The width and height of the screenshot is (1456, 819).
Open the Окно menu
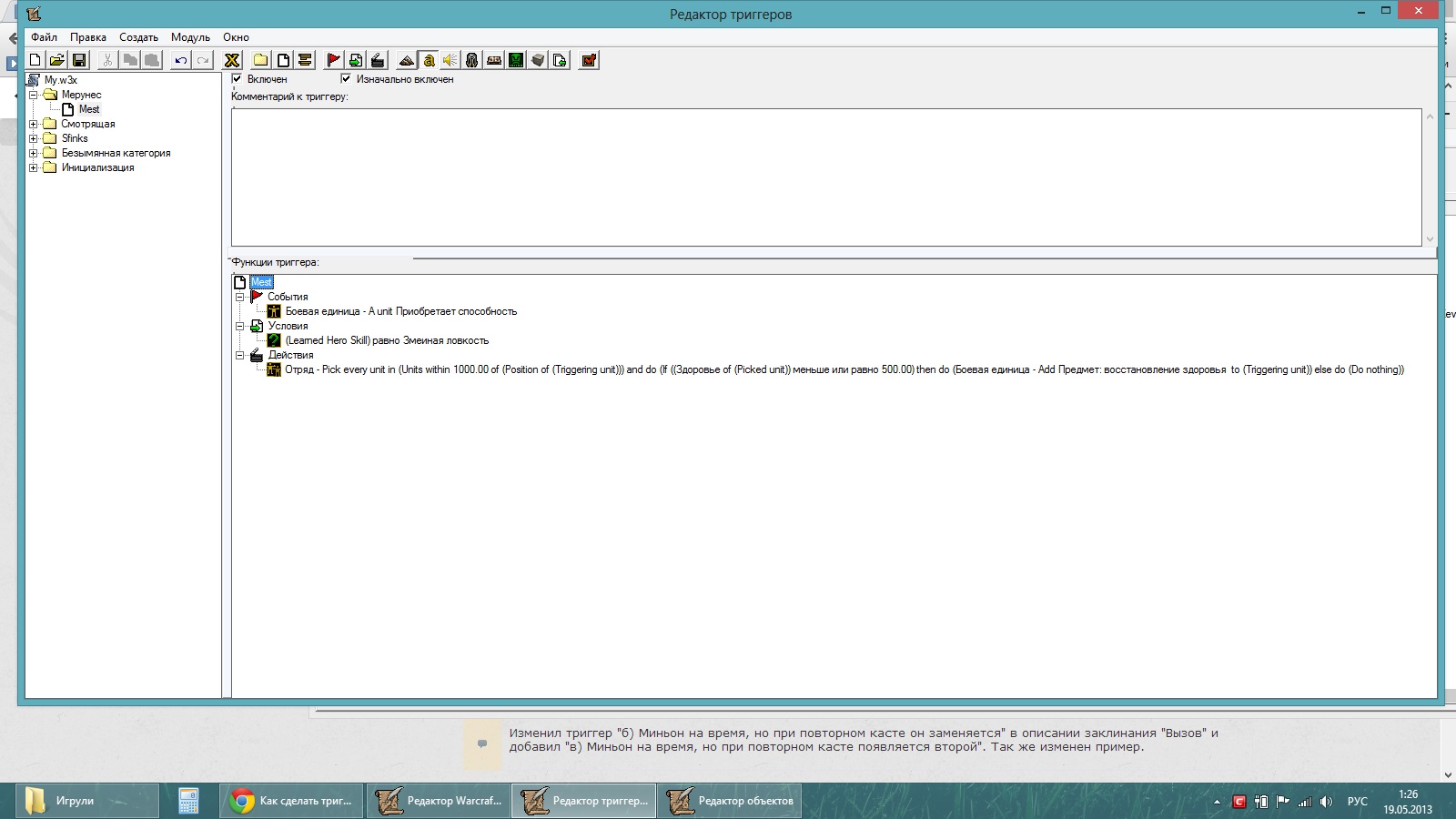click(236, 37)
